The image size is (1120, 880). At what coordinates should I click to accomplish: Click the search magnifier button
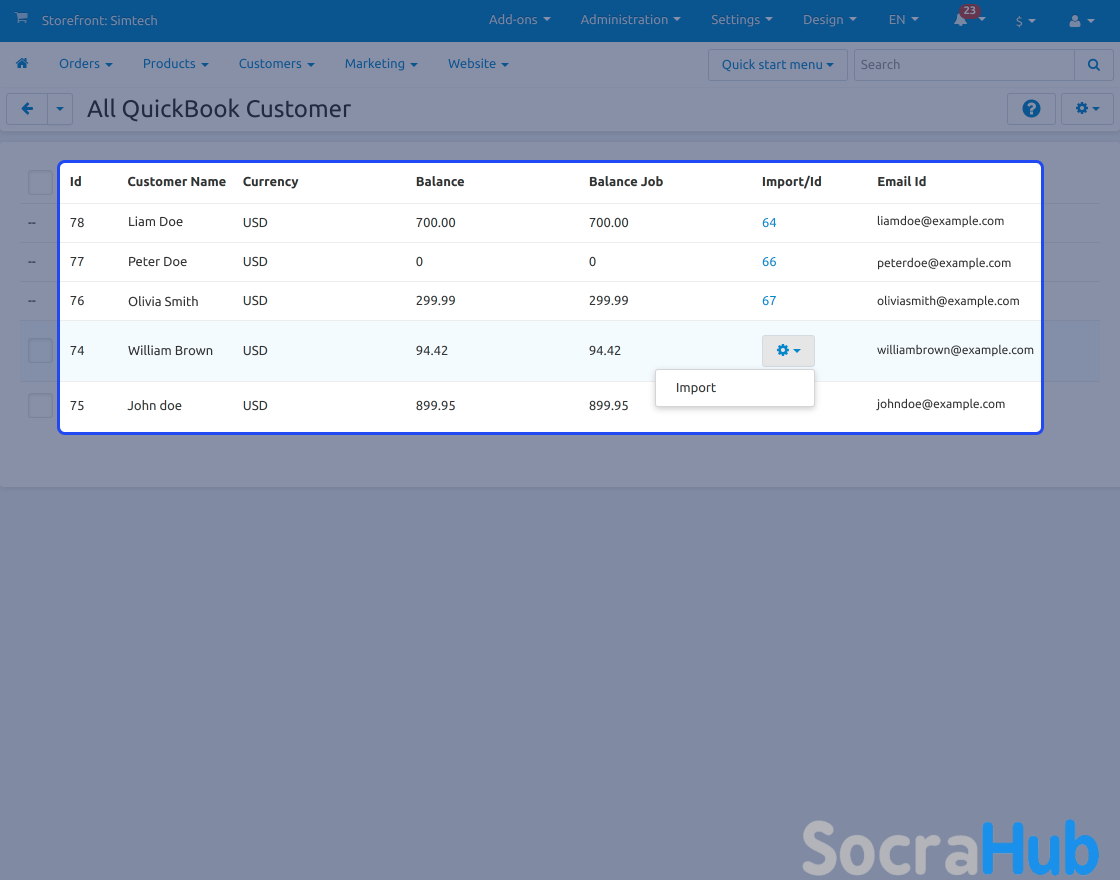pyautogui.click(x=1093, y=65)
